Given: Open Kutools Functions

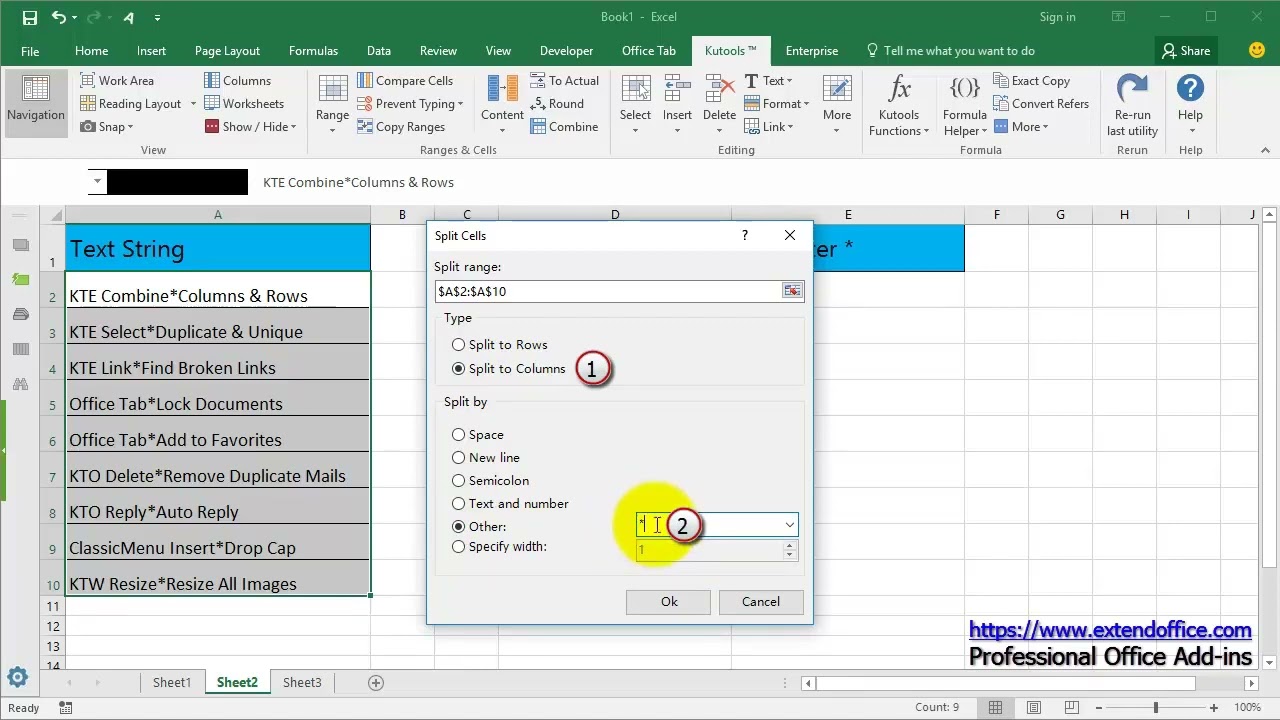Looking at the screenshot, I should tap(899, 104).
